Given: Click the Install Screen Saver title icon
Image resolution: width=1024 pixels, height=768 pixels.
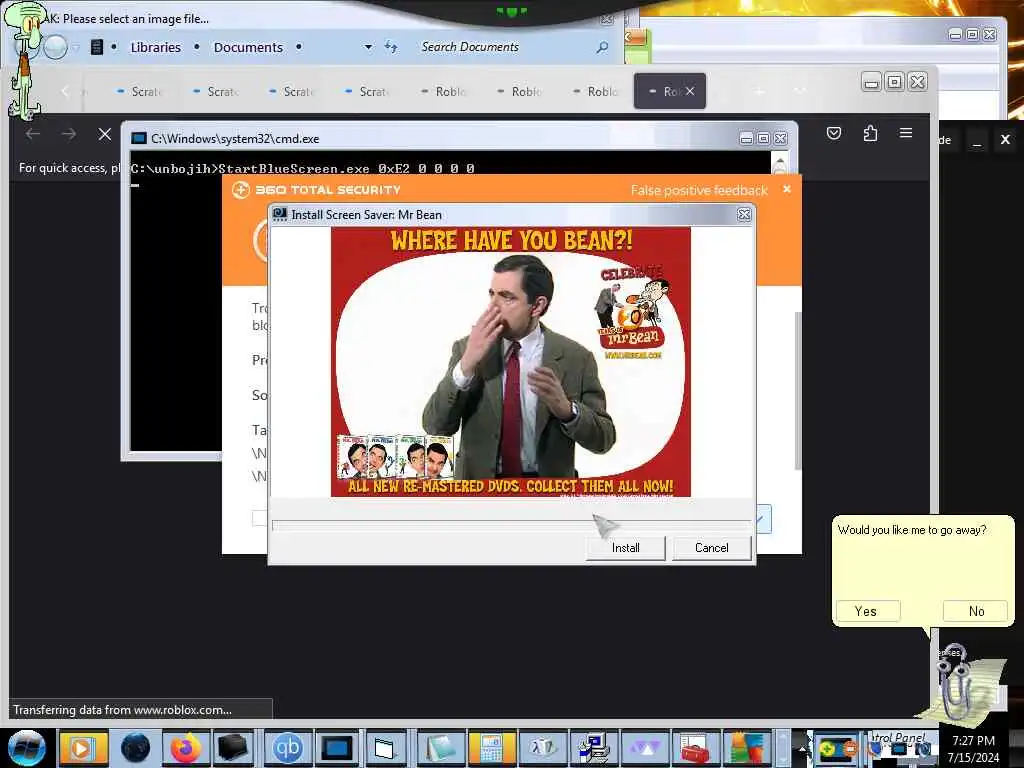Looking at the screenshot, I should [x=280, y=214].
